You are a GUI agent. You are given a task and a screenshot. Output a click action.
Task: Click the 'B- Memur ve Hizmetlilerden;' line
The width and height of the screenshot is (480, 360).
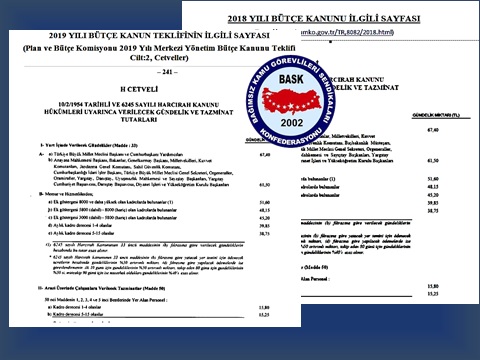point(66,194)
